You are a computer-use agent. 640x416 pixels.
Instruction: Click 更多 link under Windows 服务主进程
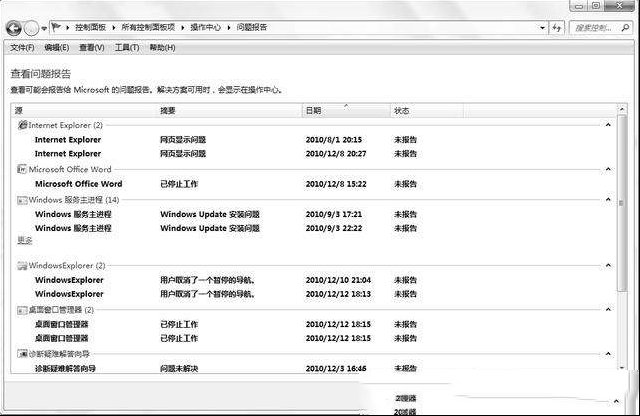tap(24, 240)
